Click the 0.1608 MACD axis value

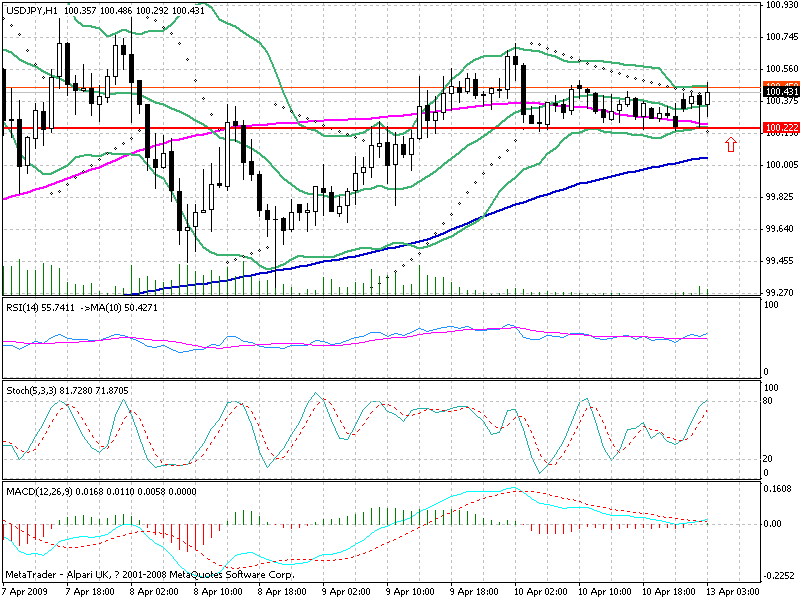point(777,489)
